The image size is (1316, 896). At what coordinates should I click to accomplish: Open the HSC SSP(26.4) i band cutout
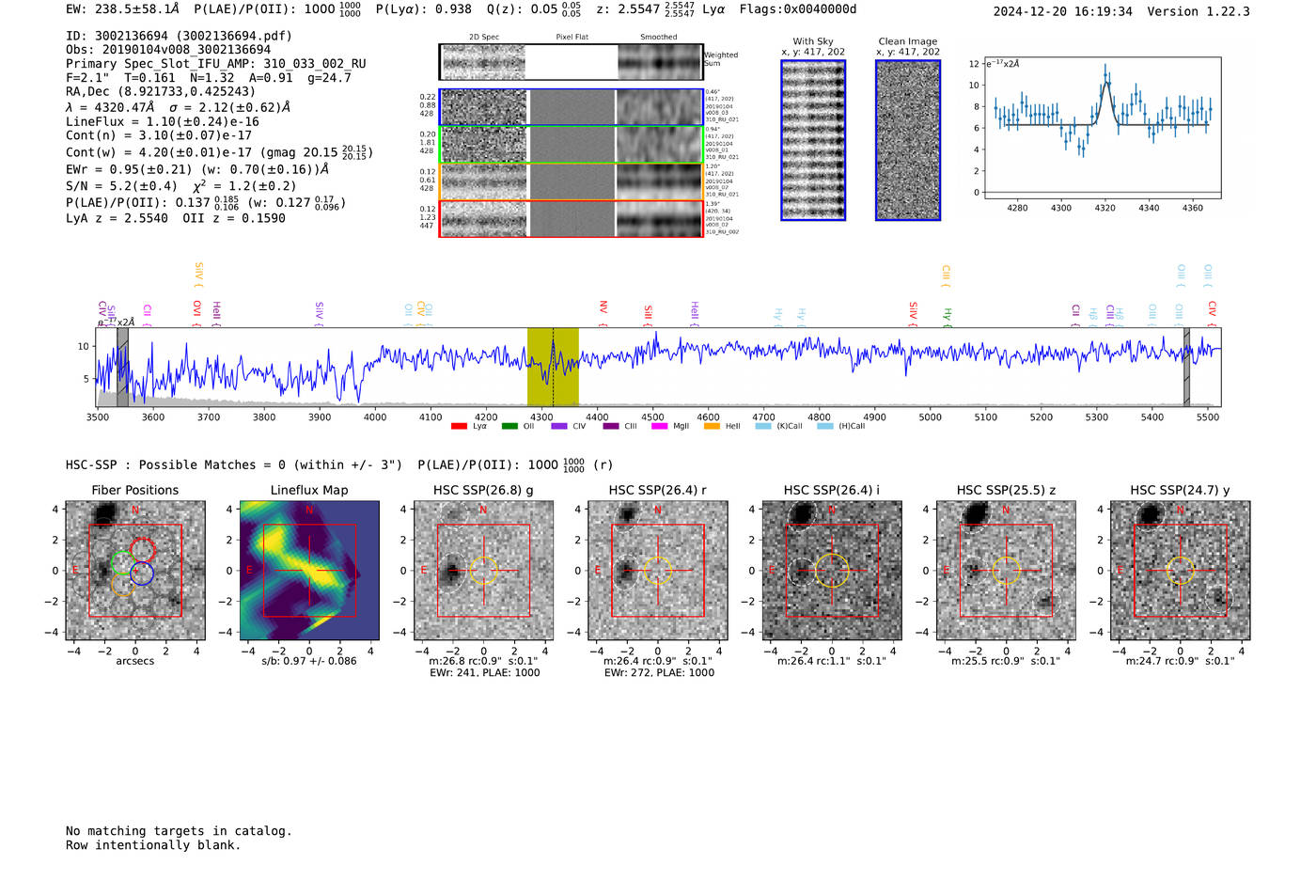(832, 571)
